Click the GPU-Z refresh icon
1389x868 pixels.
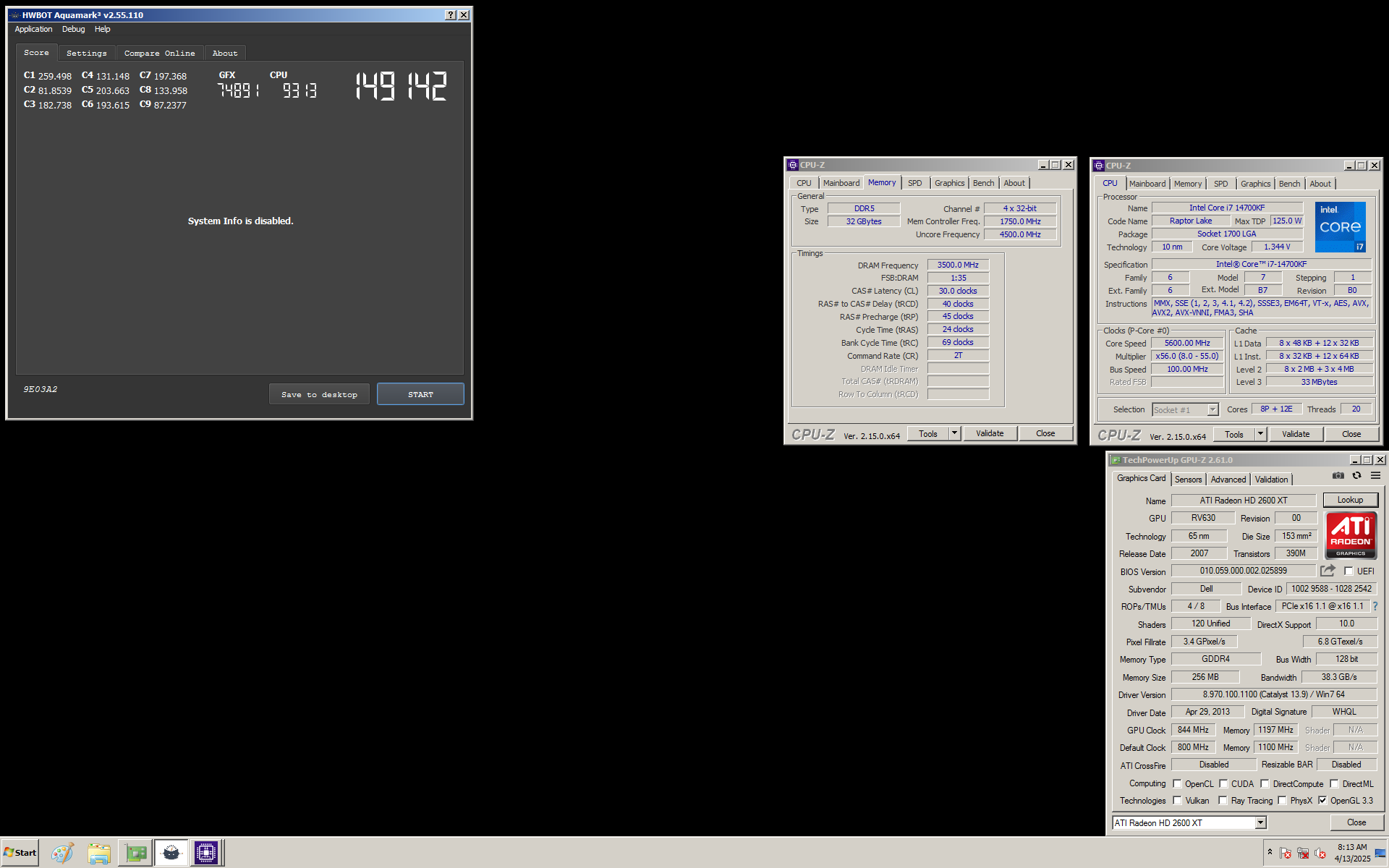(x=1356, y=476)
